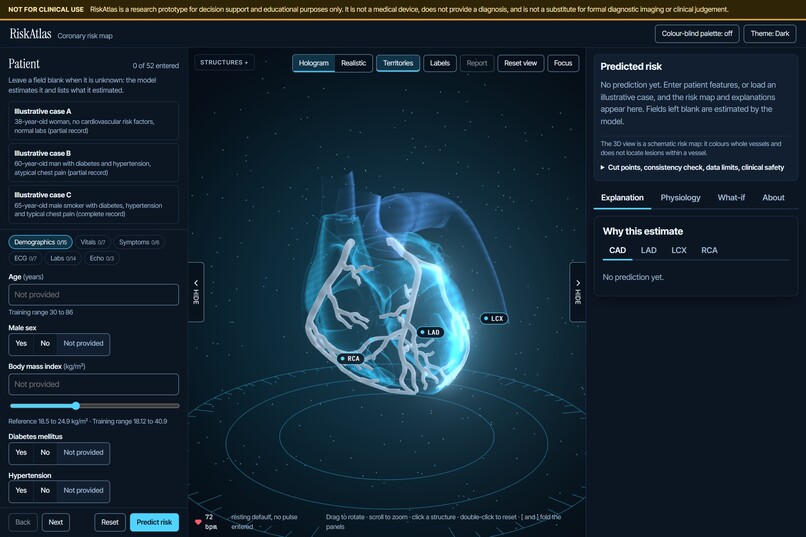Toggle the Territories overlay

click(398, 63)
